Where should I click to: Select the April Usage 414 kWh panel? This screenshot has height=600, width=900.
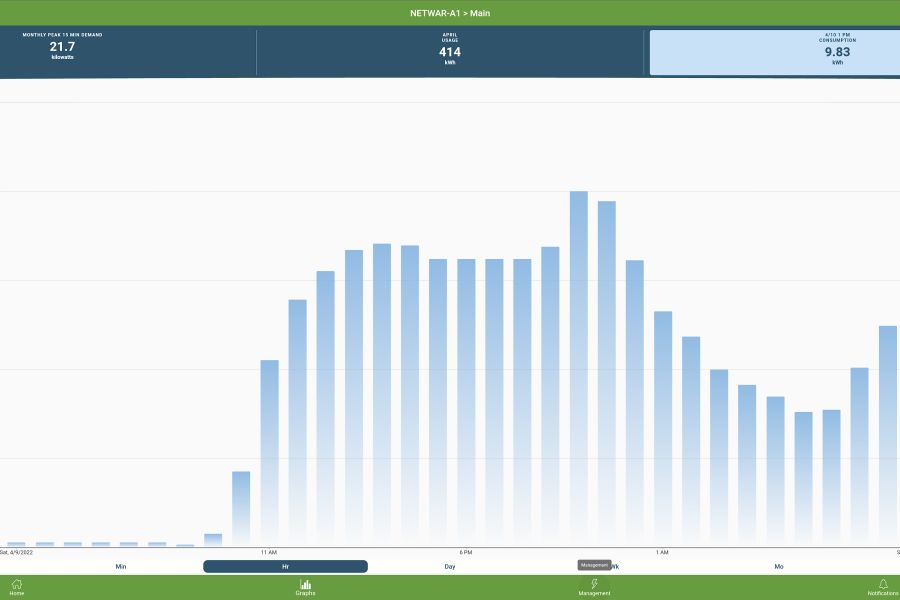pos(450,52)
